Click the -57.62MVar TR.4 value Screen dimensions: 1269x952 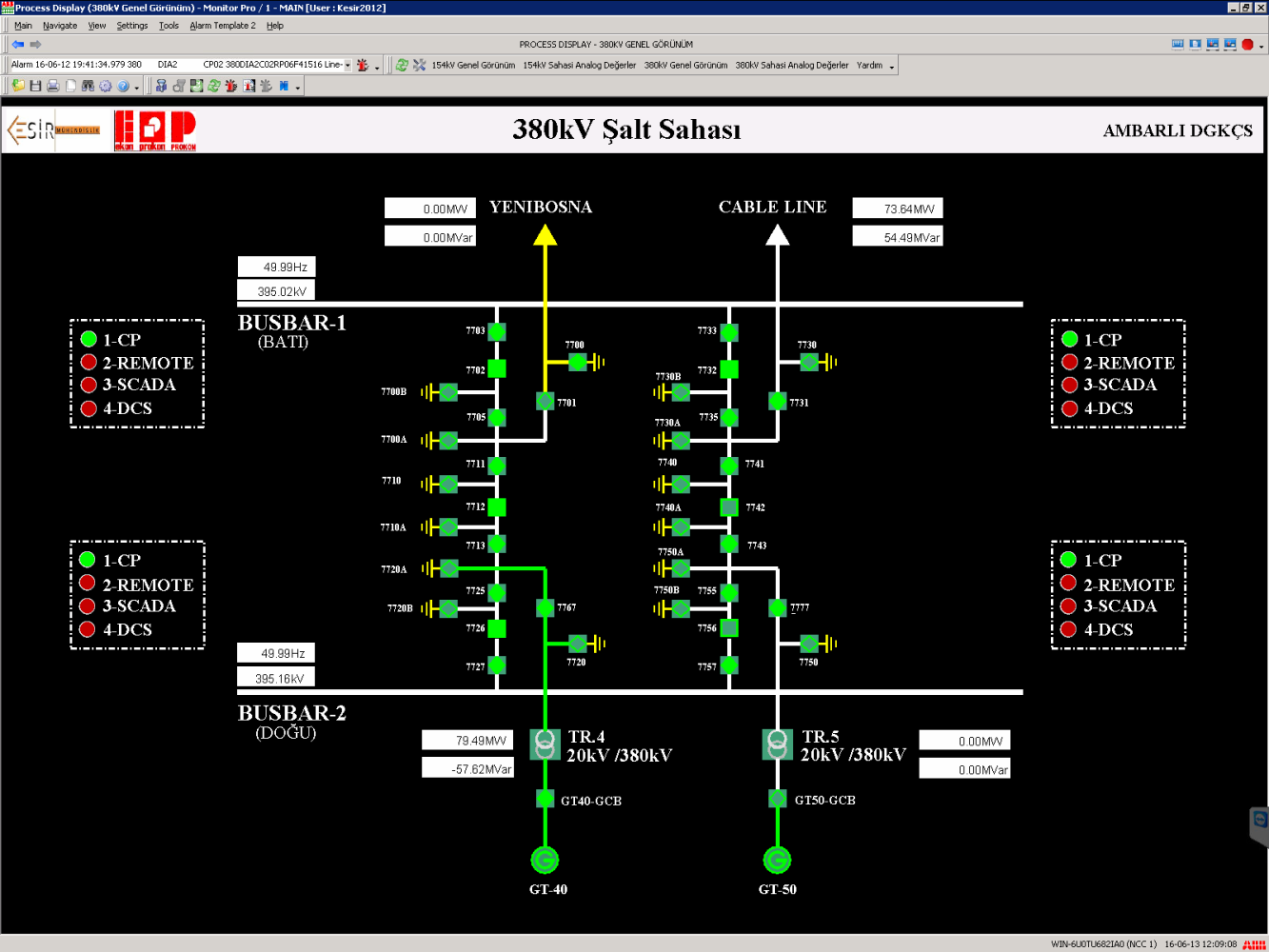click(x=467, y=767)
